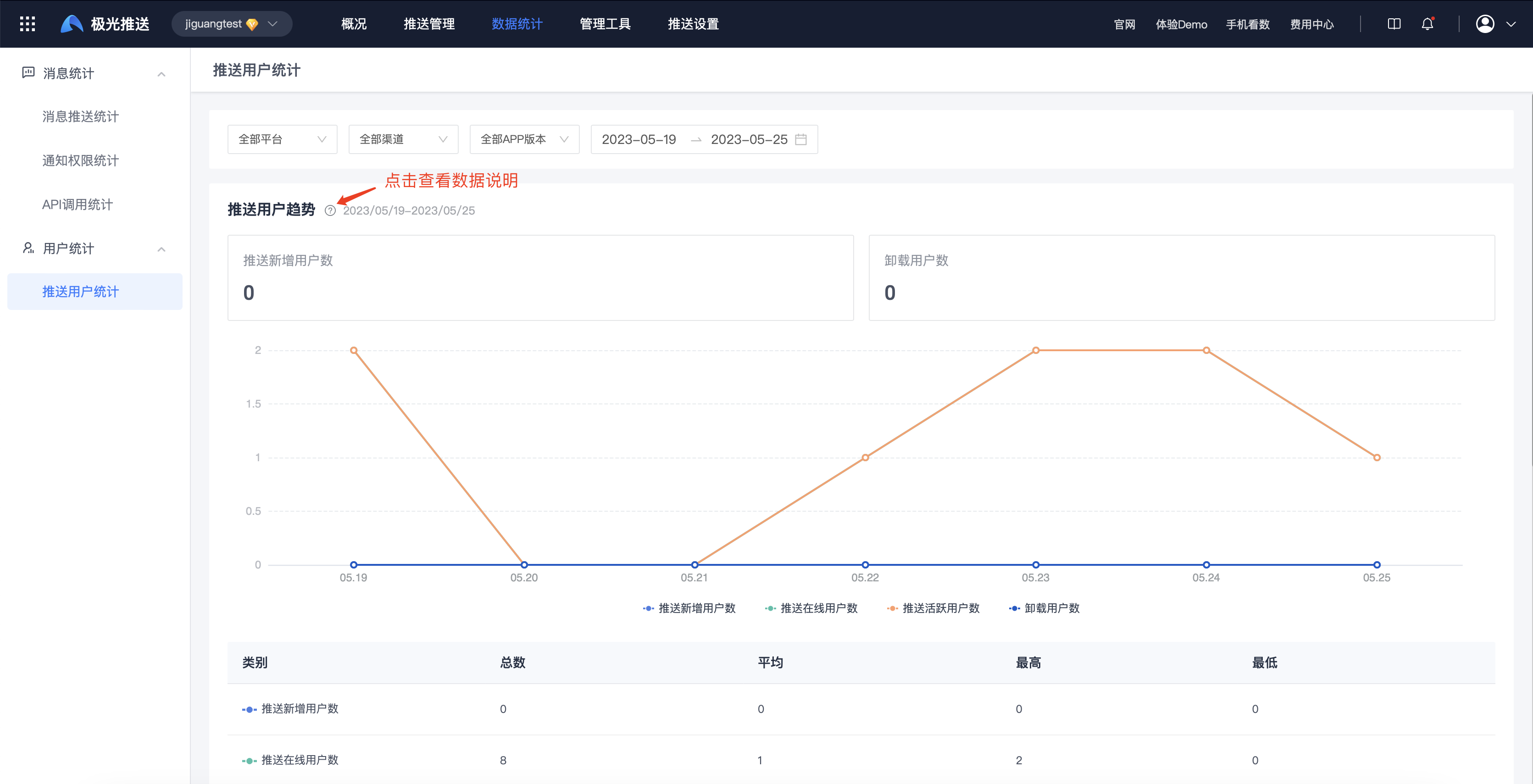Click the user account avatar icon
The width and height of the screenshot is (1533, 784).
click(1485, 24)
